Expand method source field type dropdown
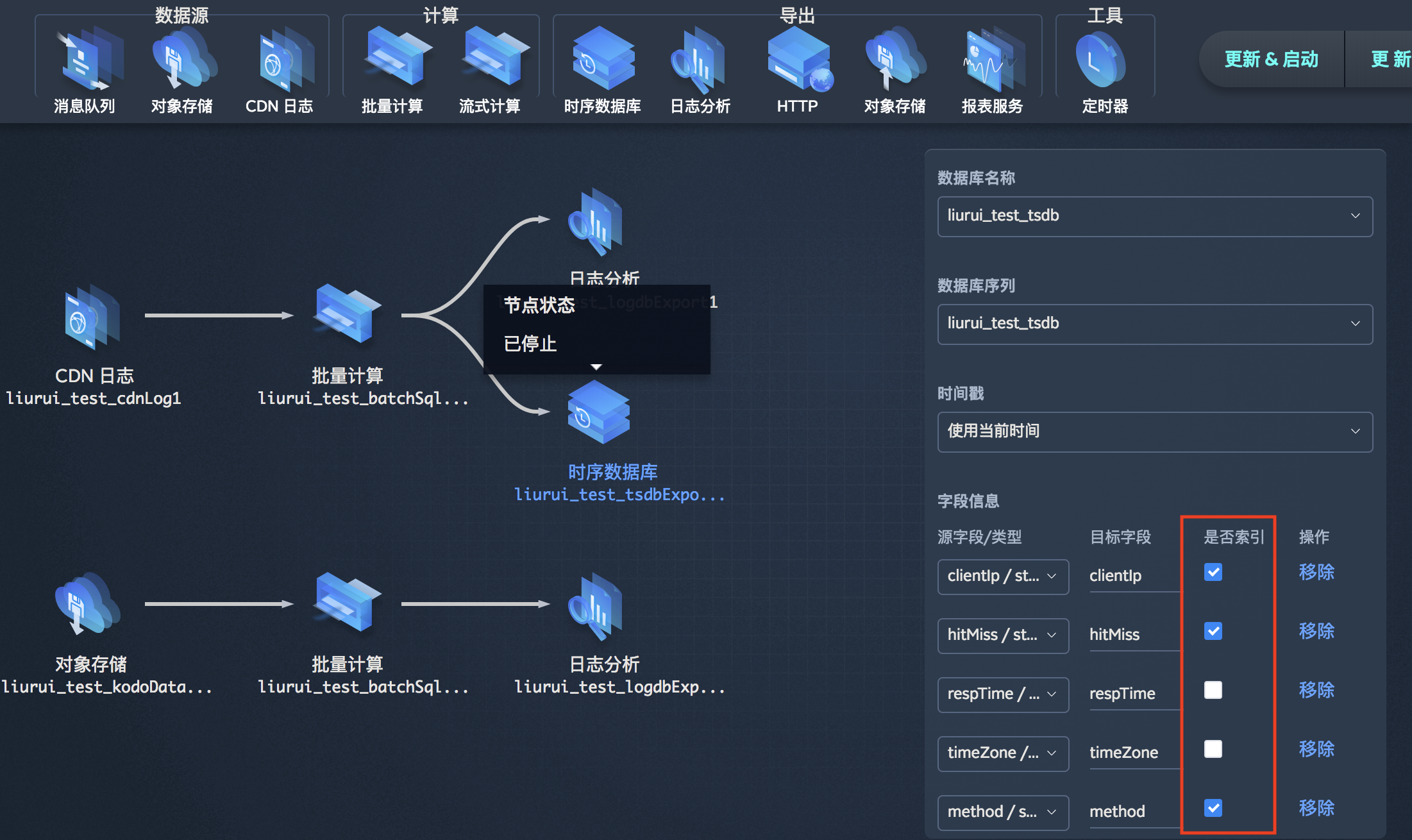 tap(1003, 812)
